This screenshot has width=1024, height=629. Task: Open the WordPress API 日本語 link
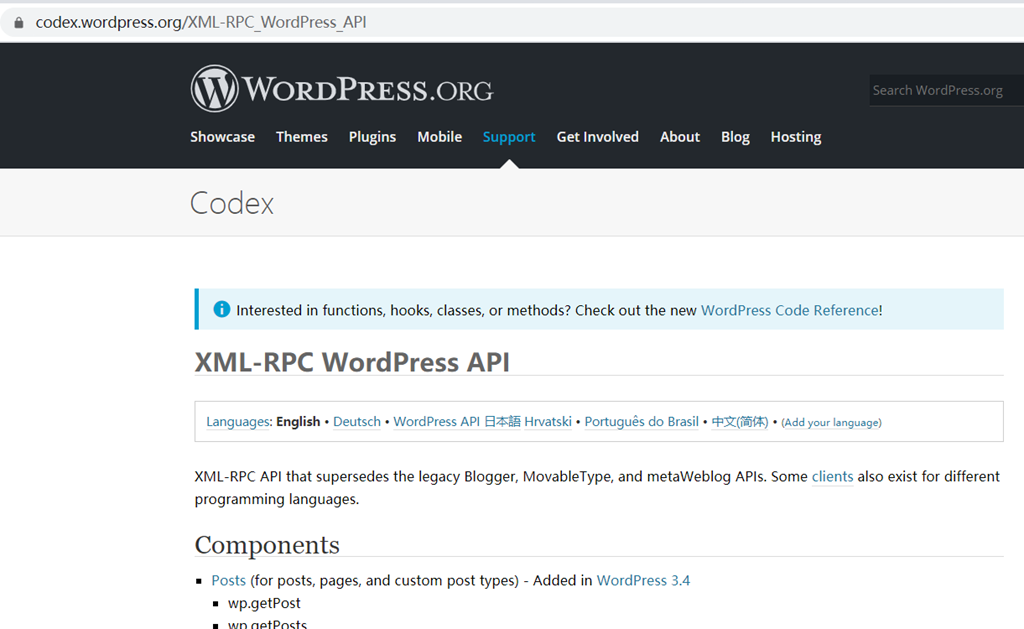pyautogui.click(x=457, y=422)
